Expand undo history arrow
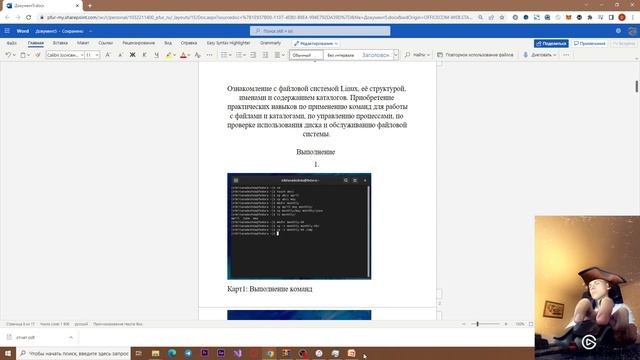The height and width of the screenshot is (360, 640). (x=14, y=55)
